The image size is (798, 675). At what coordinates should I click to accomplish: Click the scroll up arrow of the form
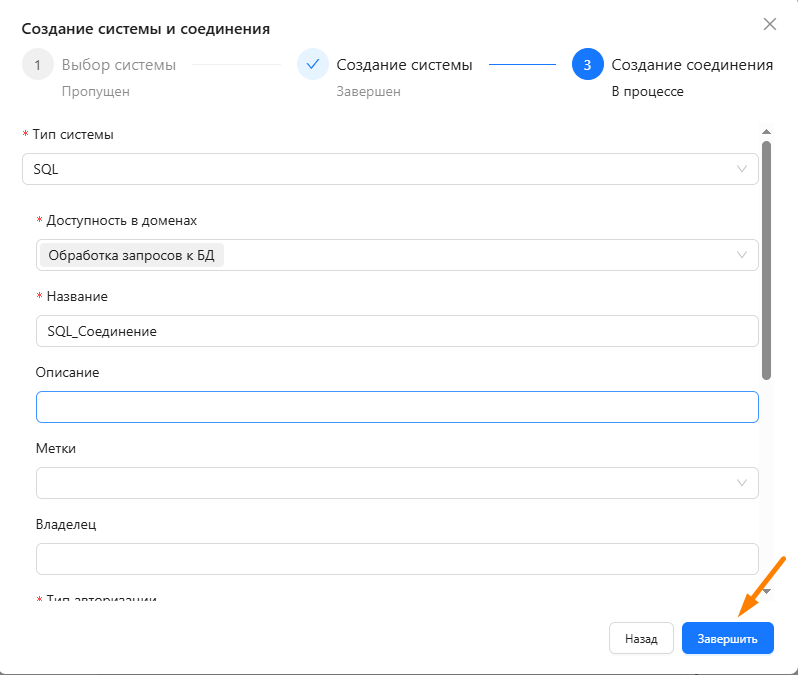pyautogui.click(x=767, y=132)
